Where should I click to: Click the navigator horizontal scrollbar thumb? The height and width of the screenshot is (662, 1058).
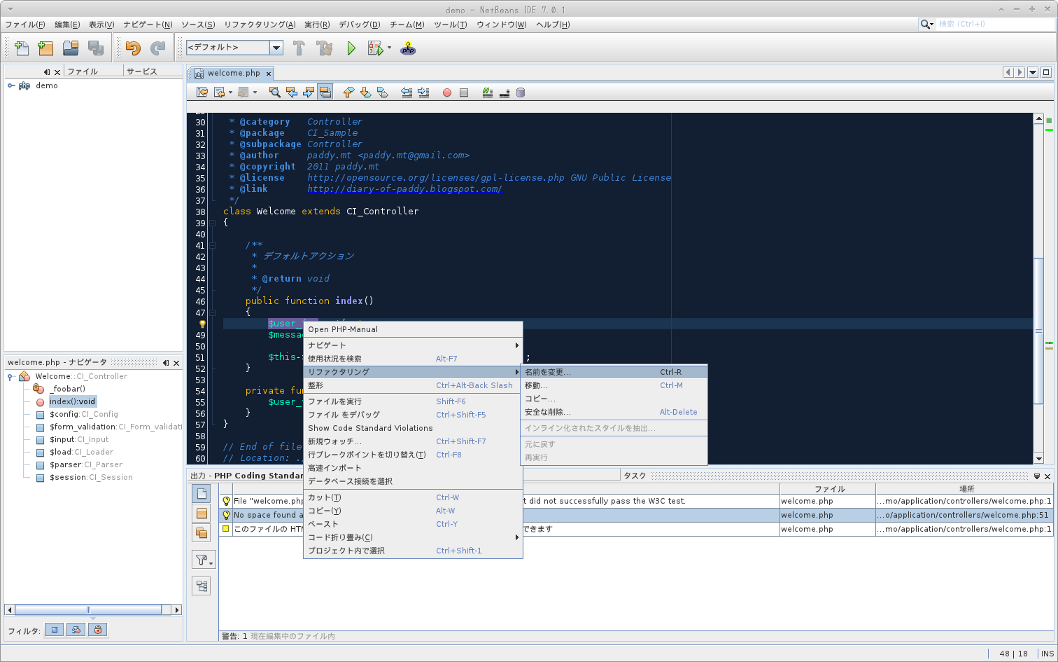pos(88,610)
